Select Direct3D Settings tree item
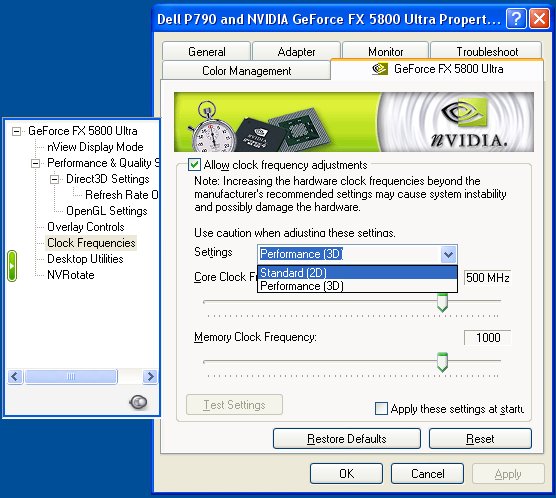The width and height of the screenshot is (556, 498). click(x=108, y=179)
